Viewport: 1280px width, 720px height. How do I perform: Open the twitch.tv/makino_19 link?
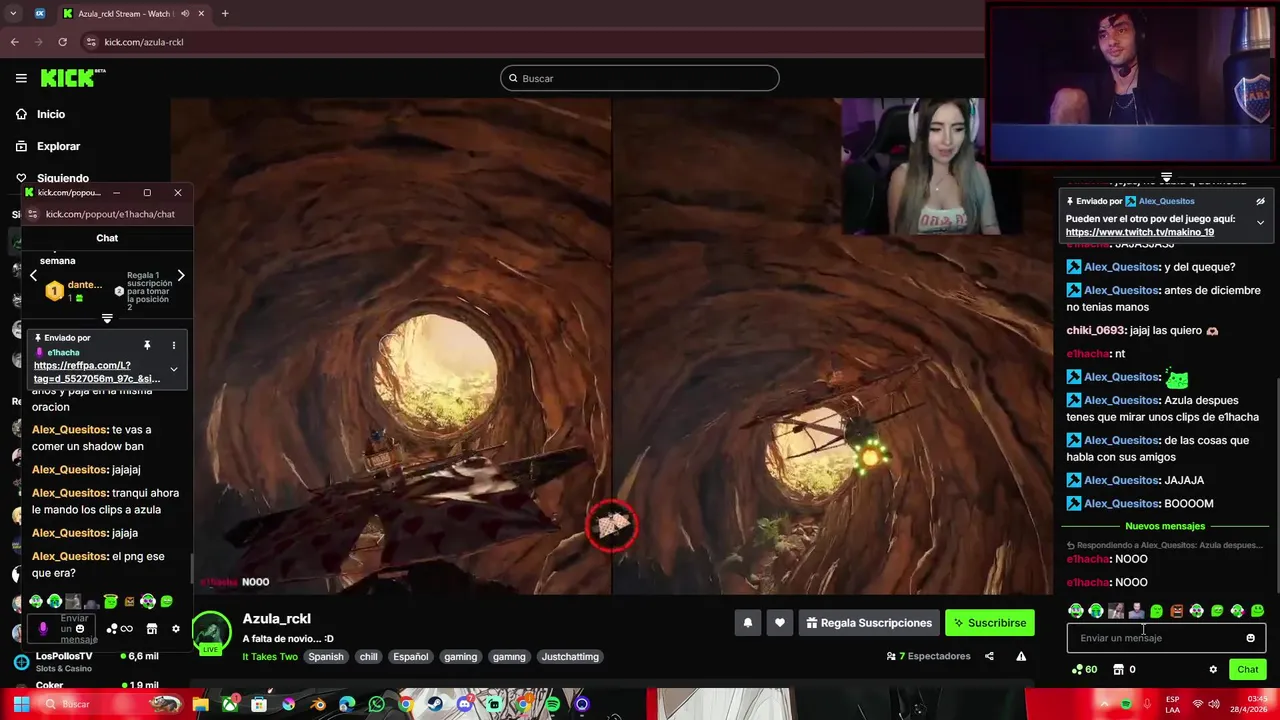pos(1140,232)
